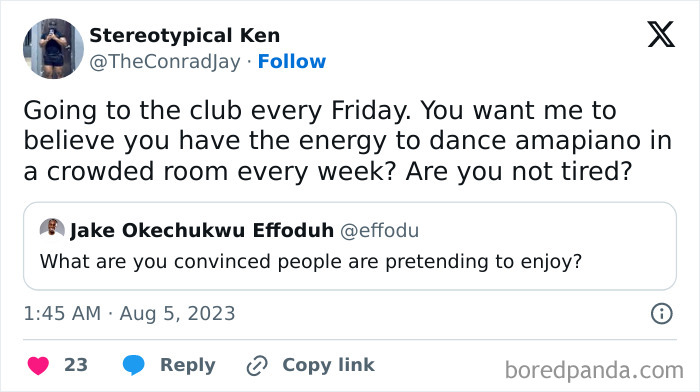The width and height of the screenshot is (700, 392).
Task: Click the quoted tweet card border area
Action: [350, 246]
